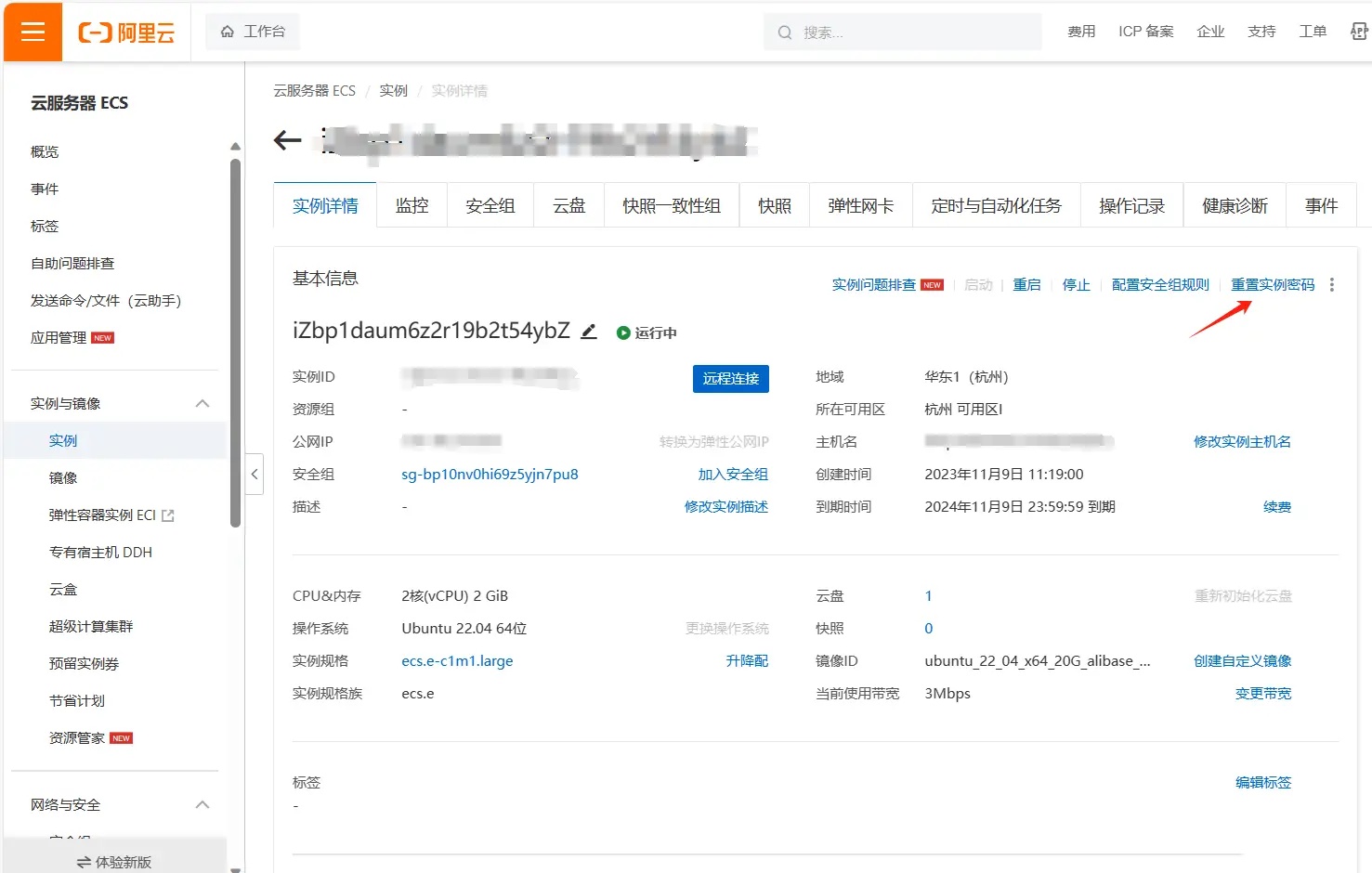
Task: Select 镜像 in the sidebar
Action: 63,478
